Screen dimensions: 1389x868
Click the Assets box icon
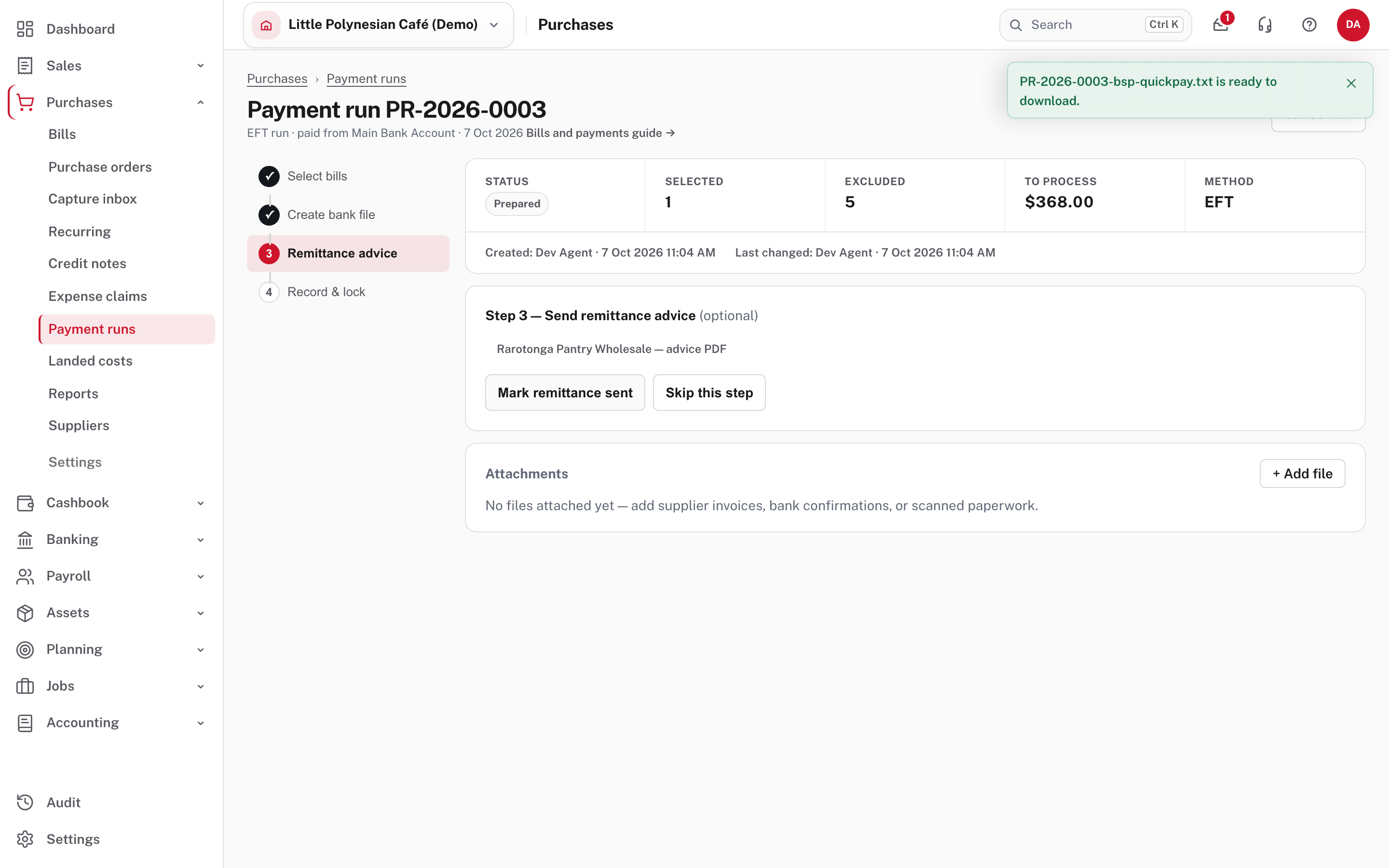25,613
